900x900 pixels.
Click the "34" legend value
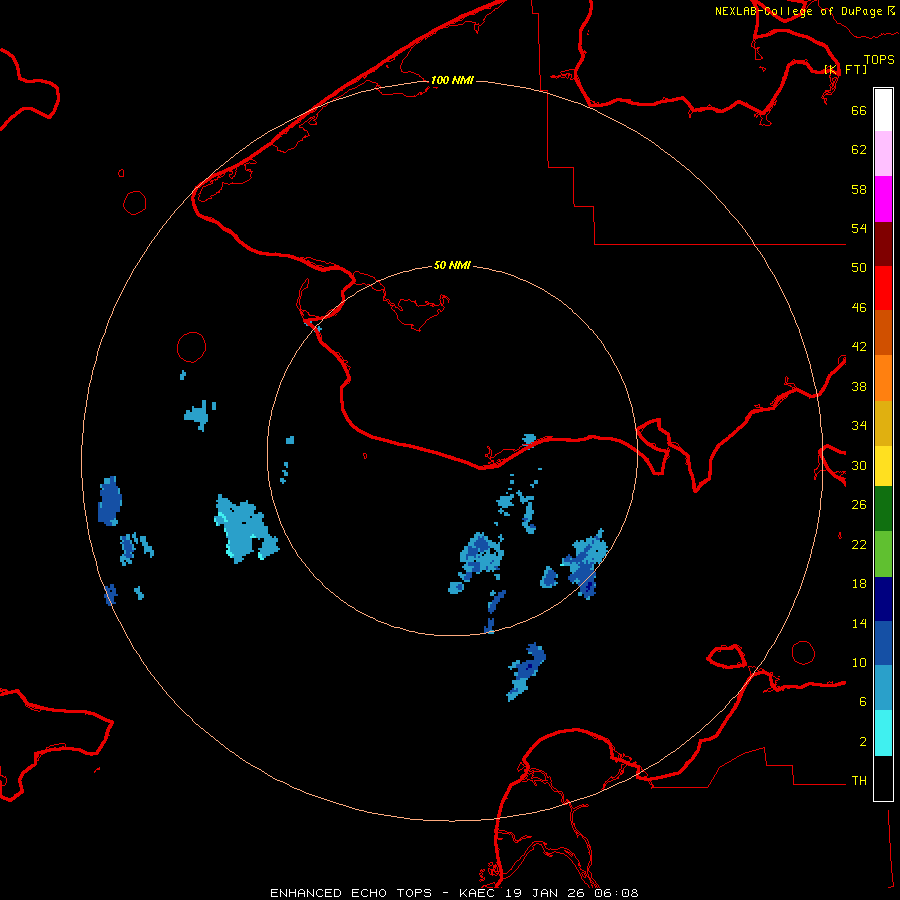859,426
